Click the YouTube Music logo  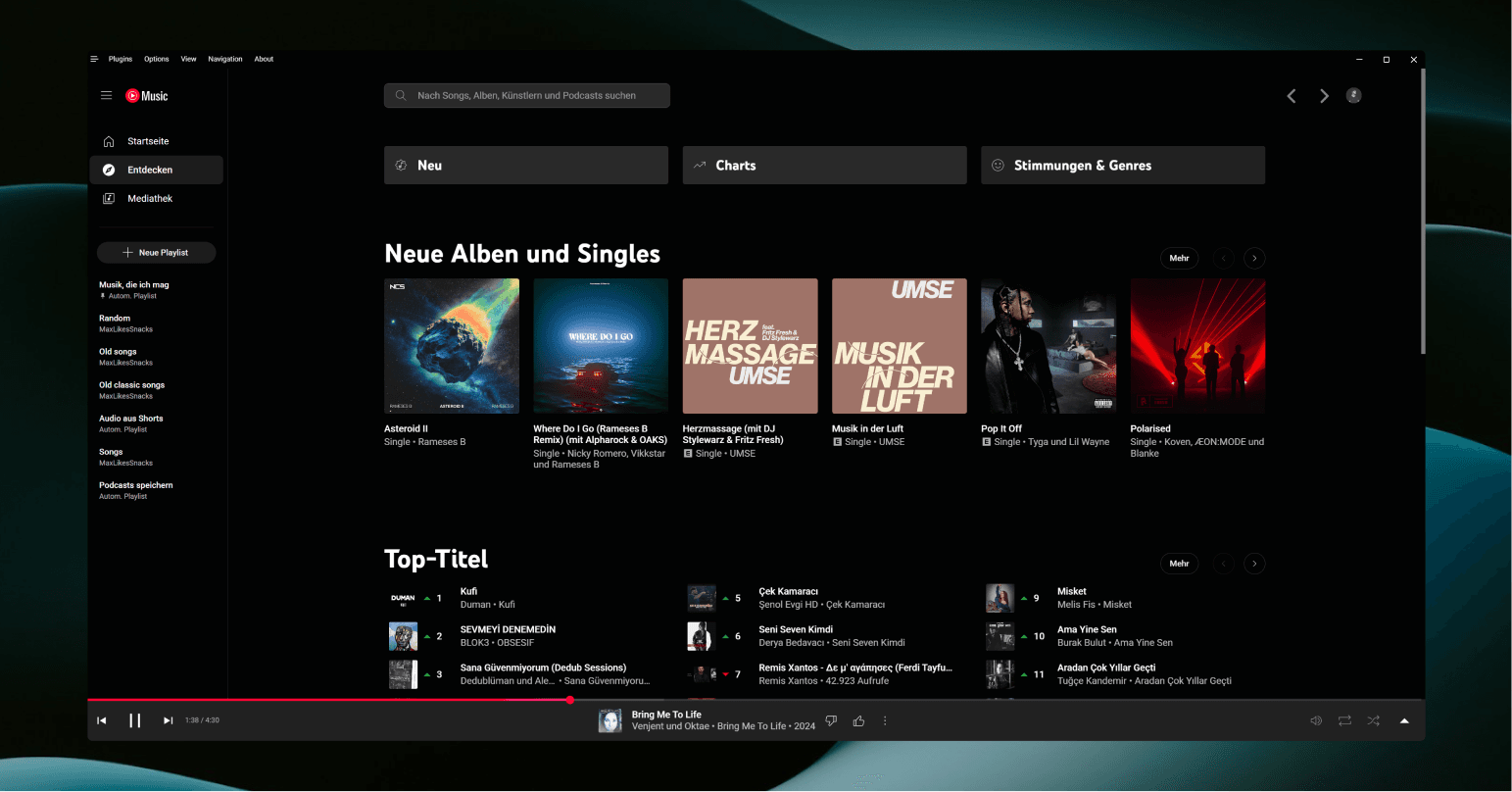[x=147, y=96]
